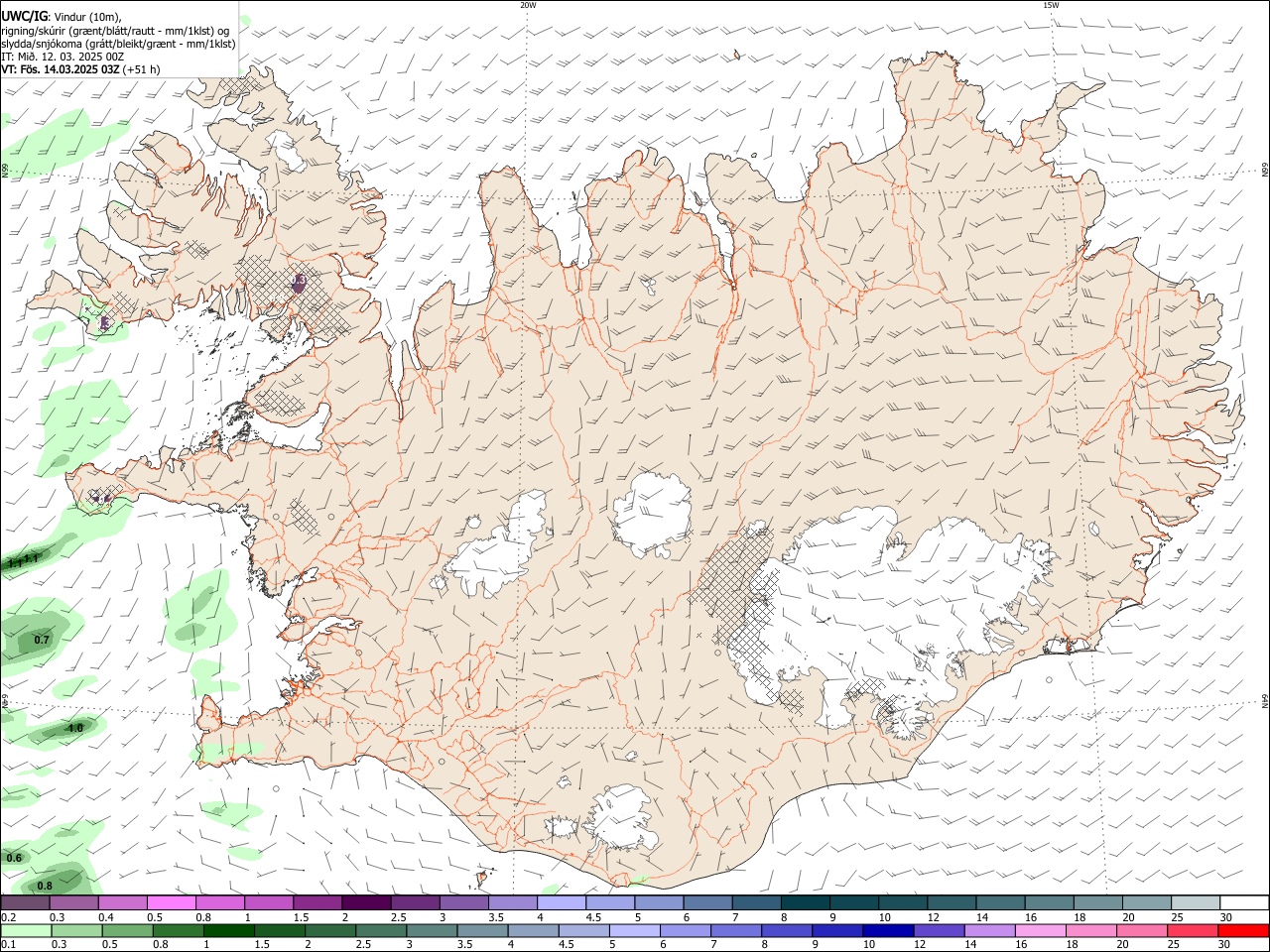Pick the light violet 14 mm rain legend swatch

[x=988, y=930]
